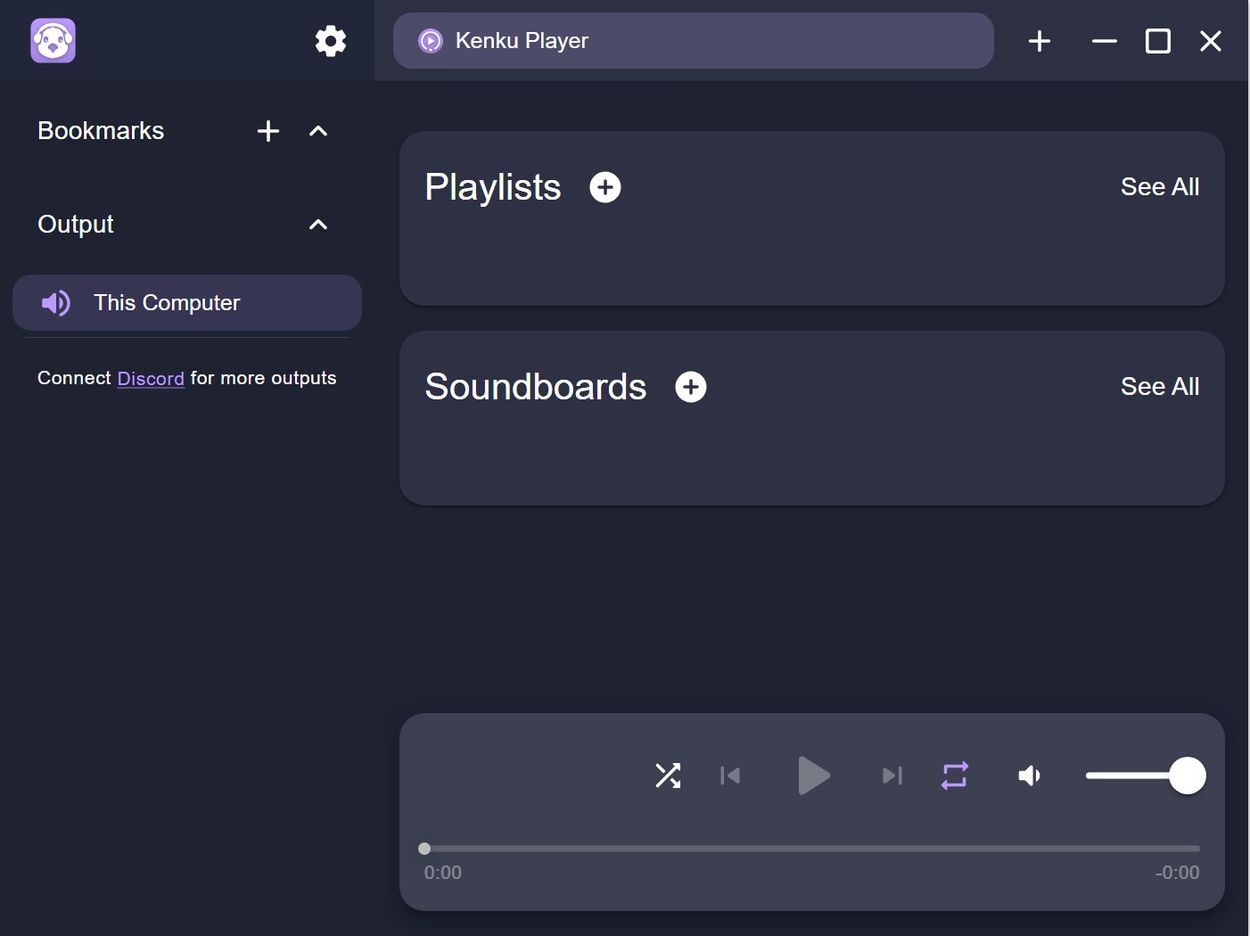Open a new tab with the plus button
The image size is (1250, 936).
(x=1039, y=41)
